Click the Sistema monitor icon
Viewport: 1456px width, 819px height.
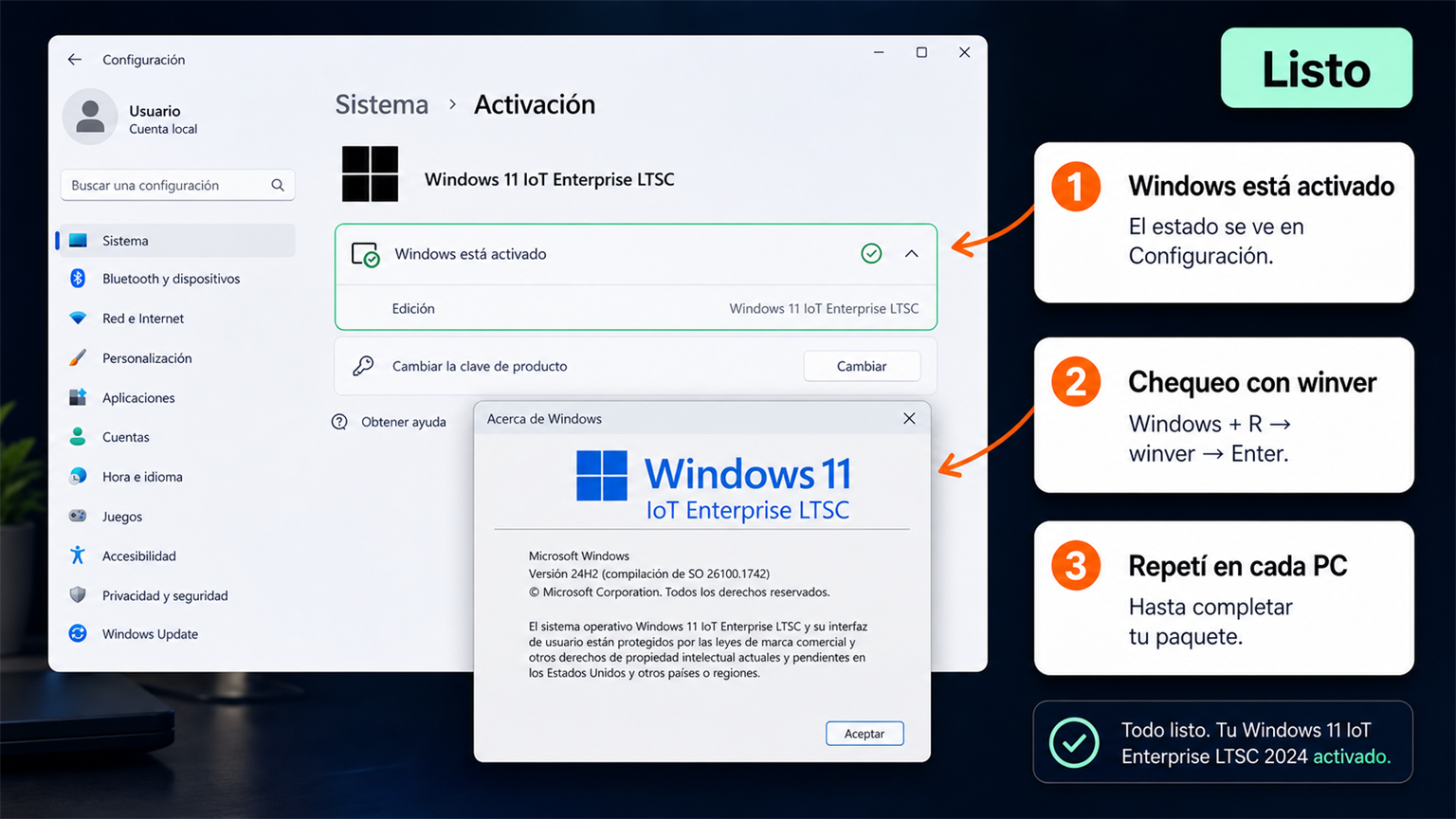click(78, 241)
